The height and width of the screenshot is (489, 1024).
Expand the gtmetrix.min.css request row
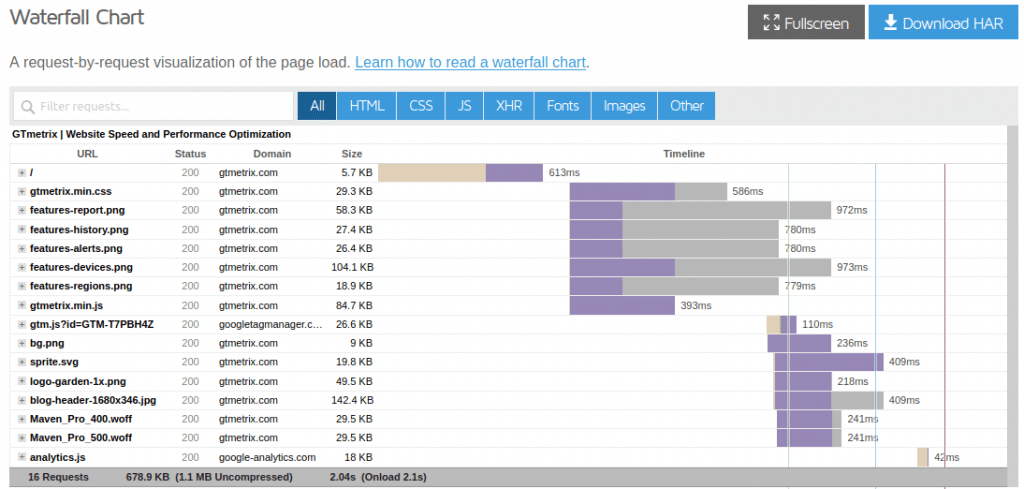click(22, 192)
